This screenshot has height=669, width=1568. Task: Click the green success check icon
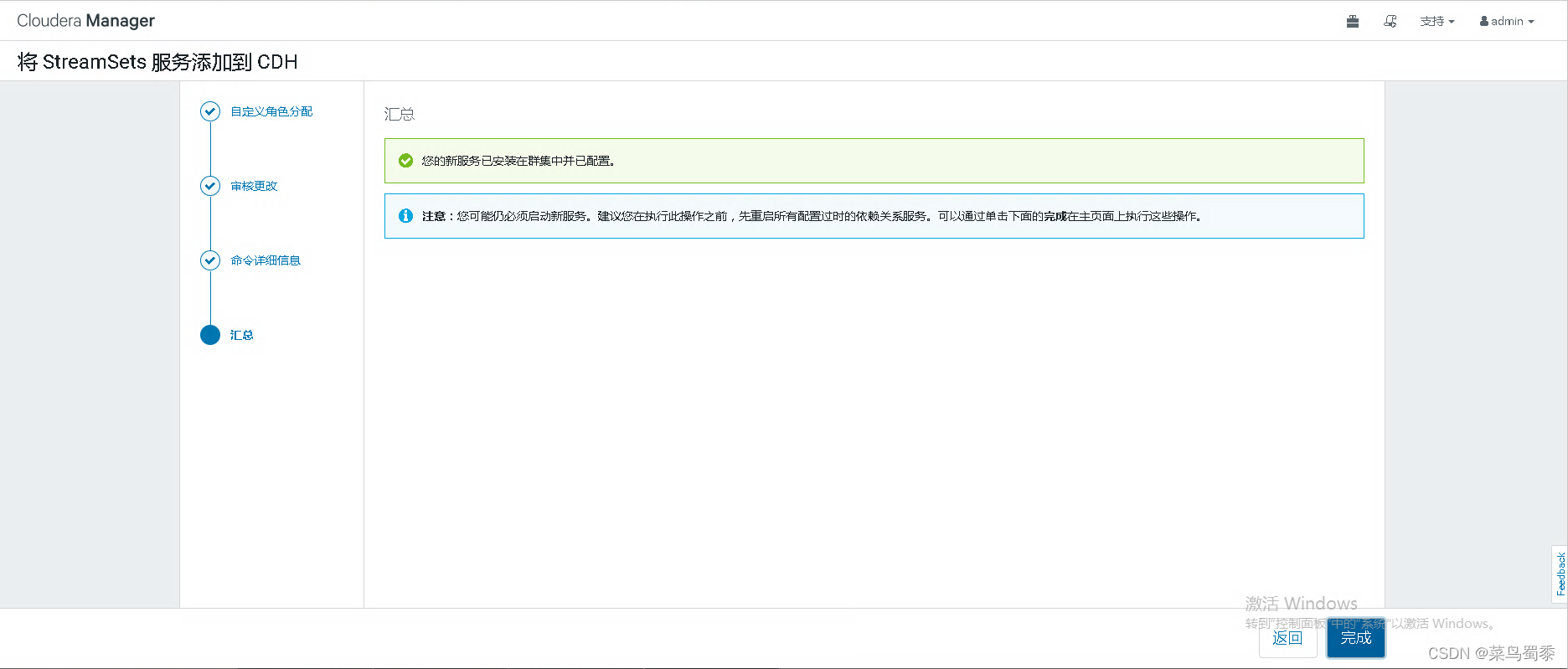405,161
